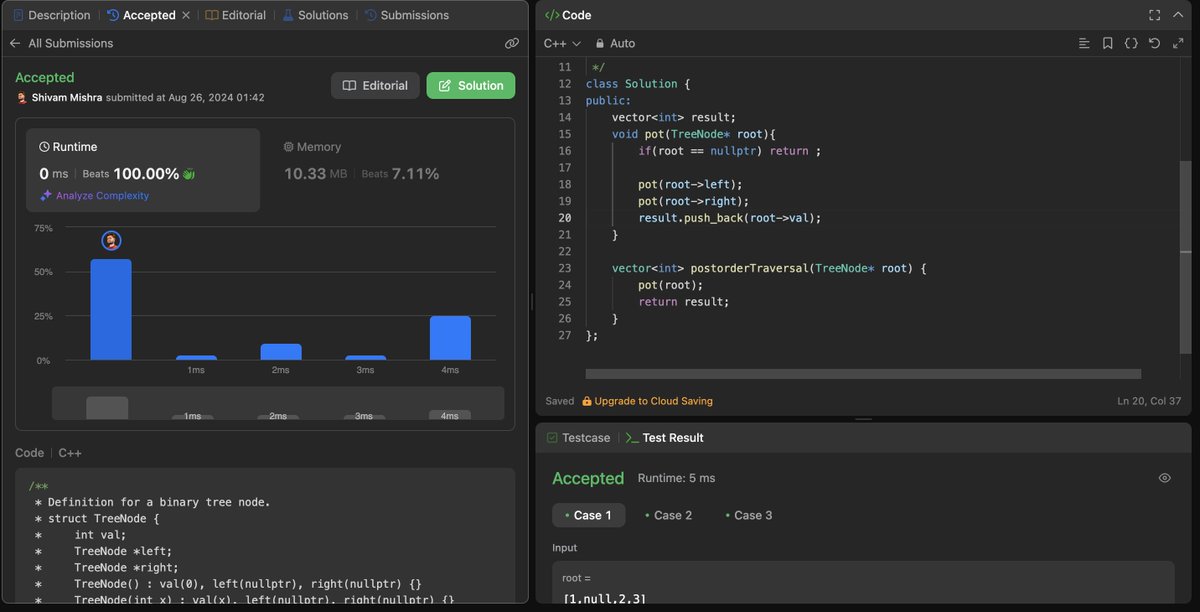
Task: Click the tallest 0ms runtime bar
Action: pyautogui.click(x=111, y=309)
